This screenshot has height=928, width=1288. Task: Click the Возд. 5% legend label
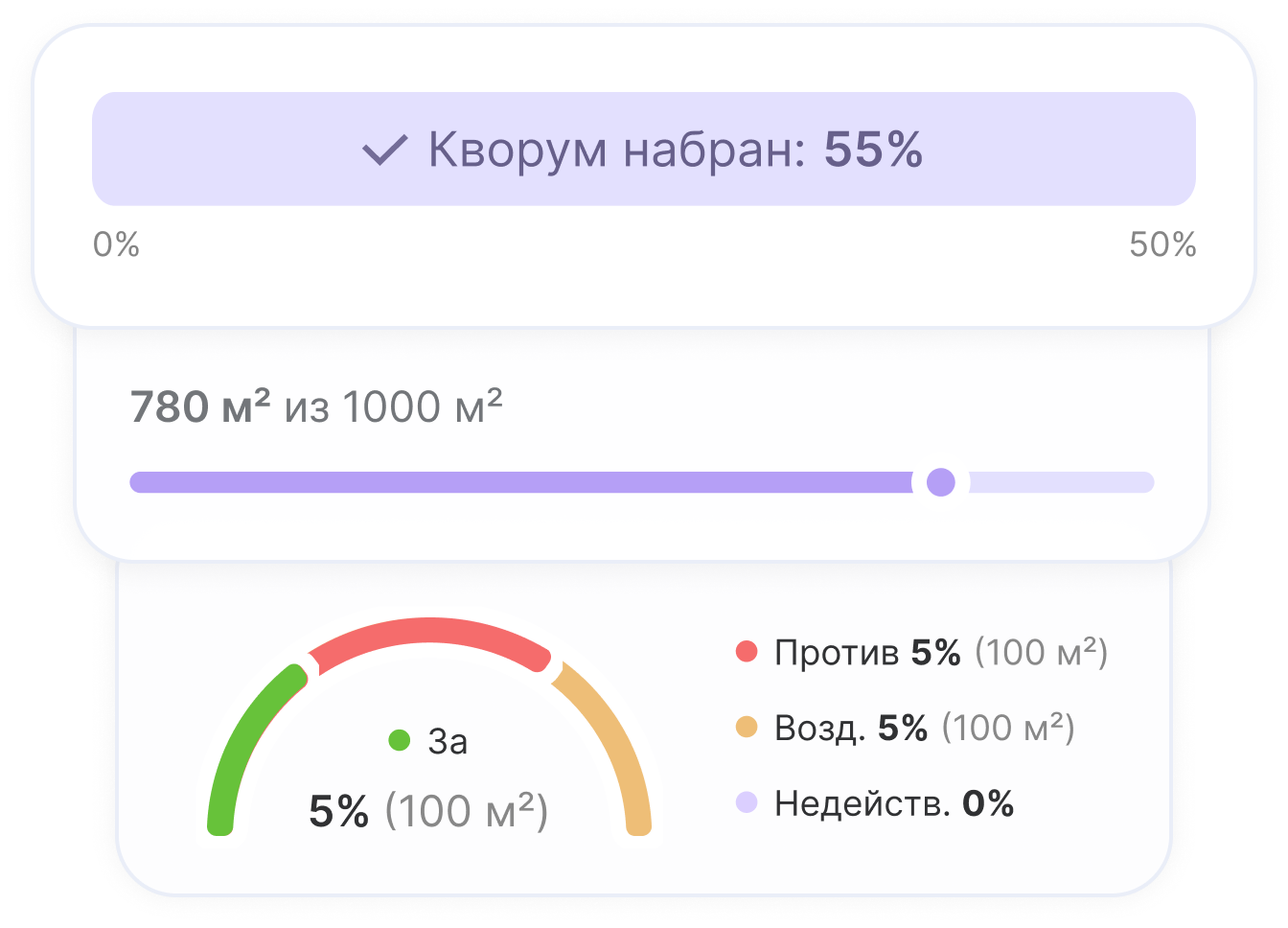(851, 729)
